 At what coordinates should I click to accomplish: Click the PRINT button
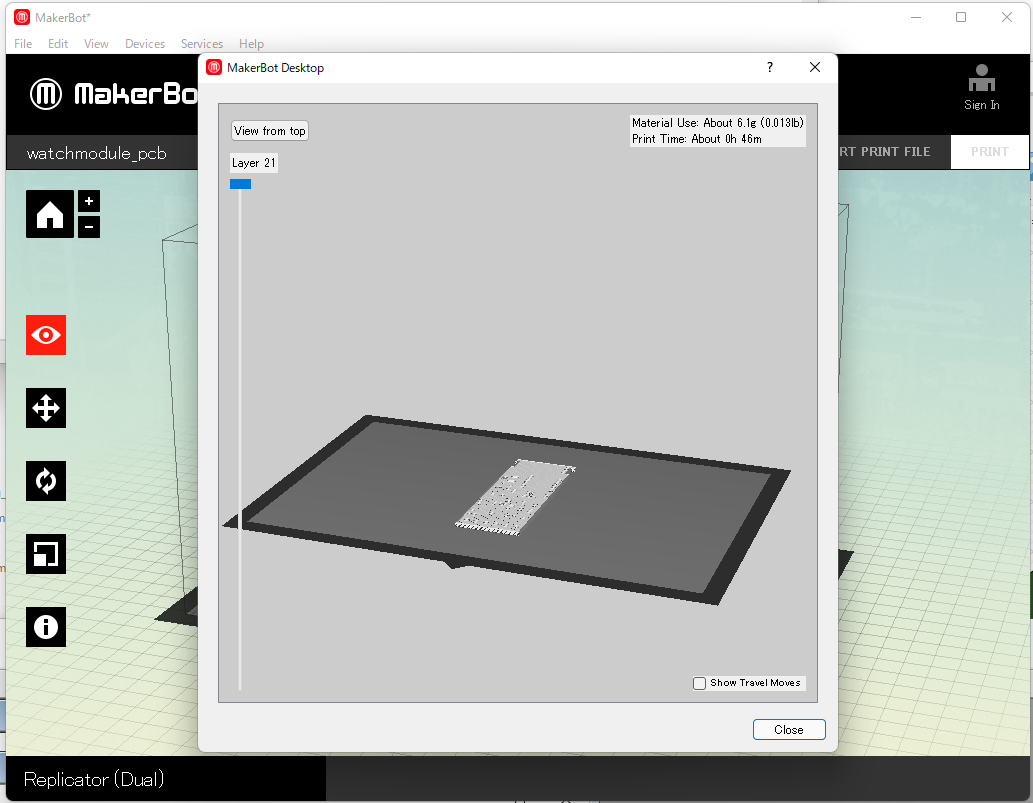coord(989,152)
